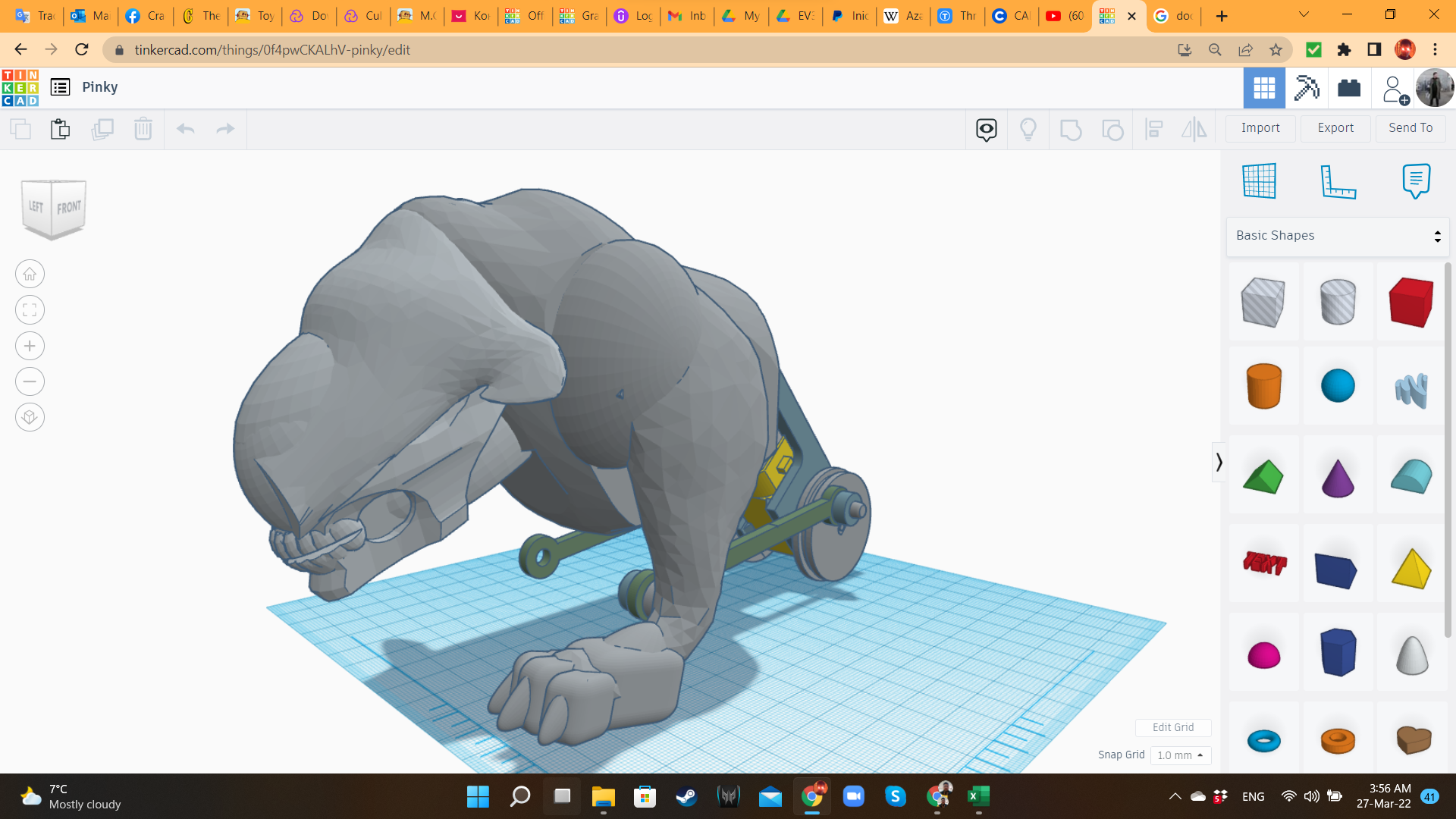Open the Snap Grid 1.0 mm dropdown
Screen dimensions: 1456x819
[x=1181, y=755]
